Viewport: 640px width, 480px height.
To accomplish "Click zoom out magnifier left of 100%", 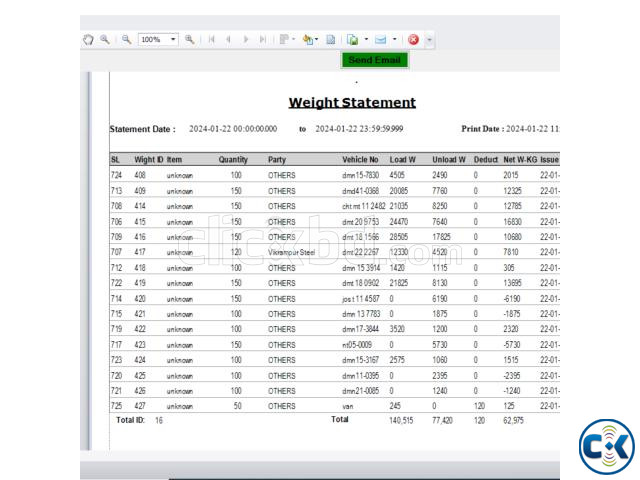I will point(127,40).
